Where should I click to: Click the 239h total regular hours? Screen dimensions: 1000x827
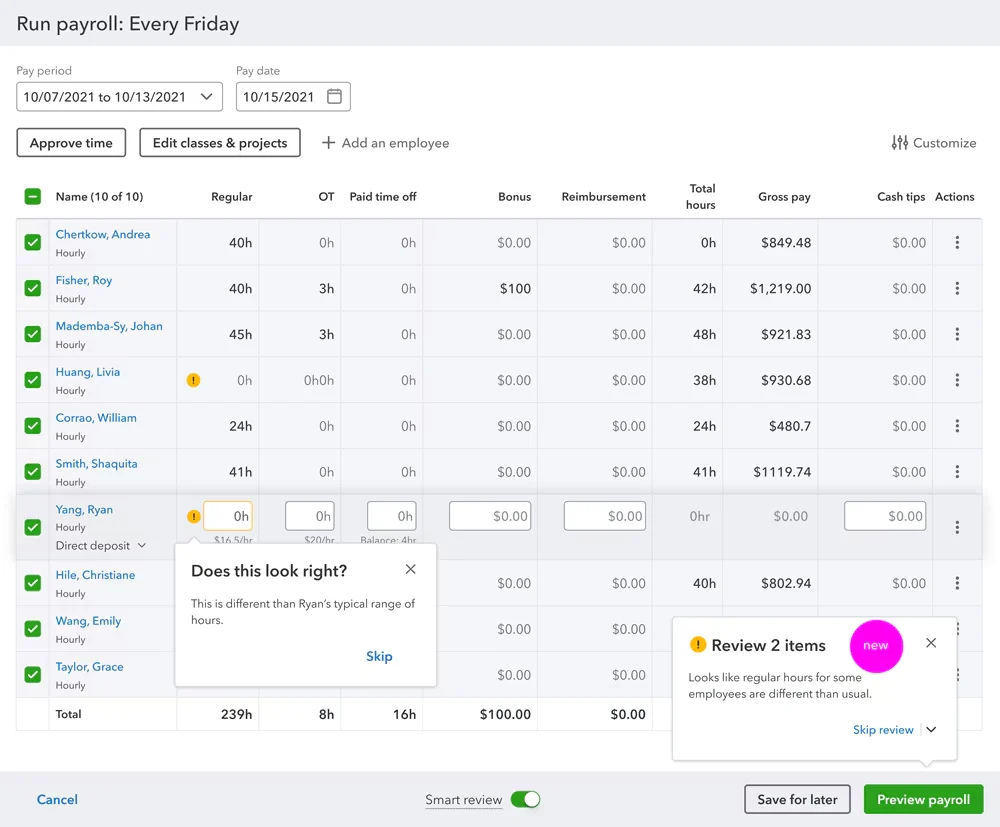click(x=236, y=714)
